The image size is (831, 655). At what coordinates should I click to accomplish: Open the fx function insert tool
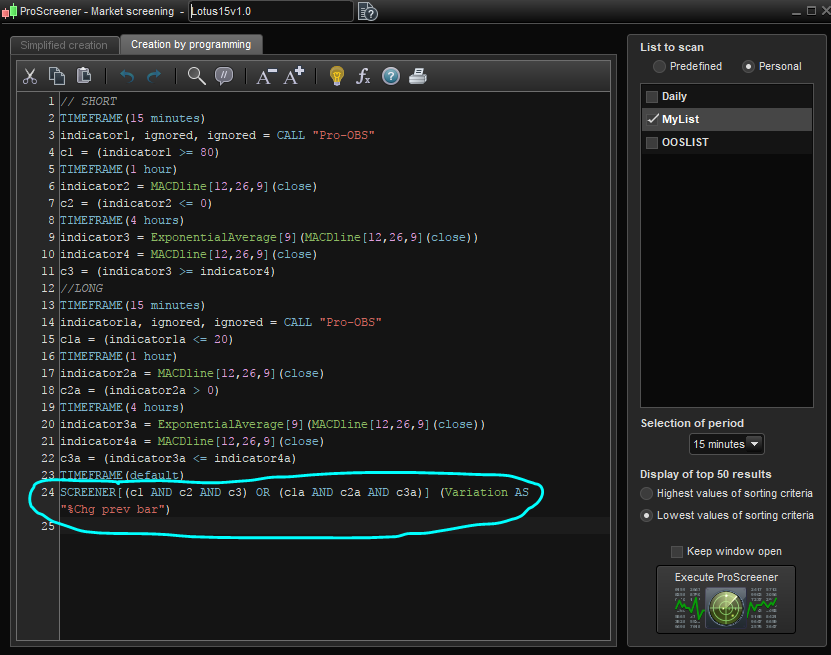(364, 76)
